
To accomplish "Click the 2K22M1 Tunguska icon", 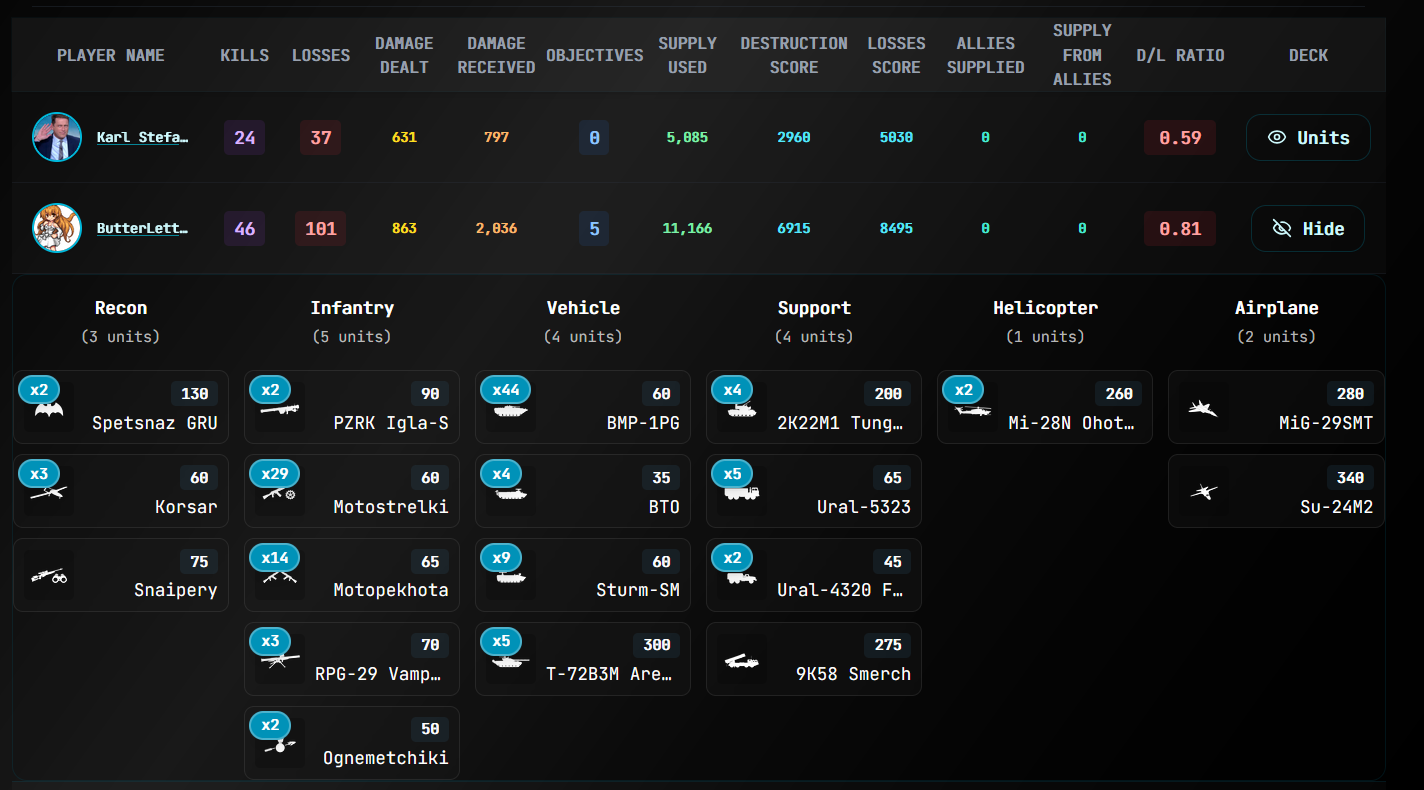I will 742,409.
